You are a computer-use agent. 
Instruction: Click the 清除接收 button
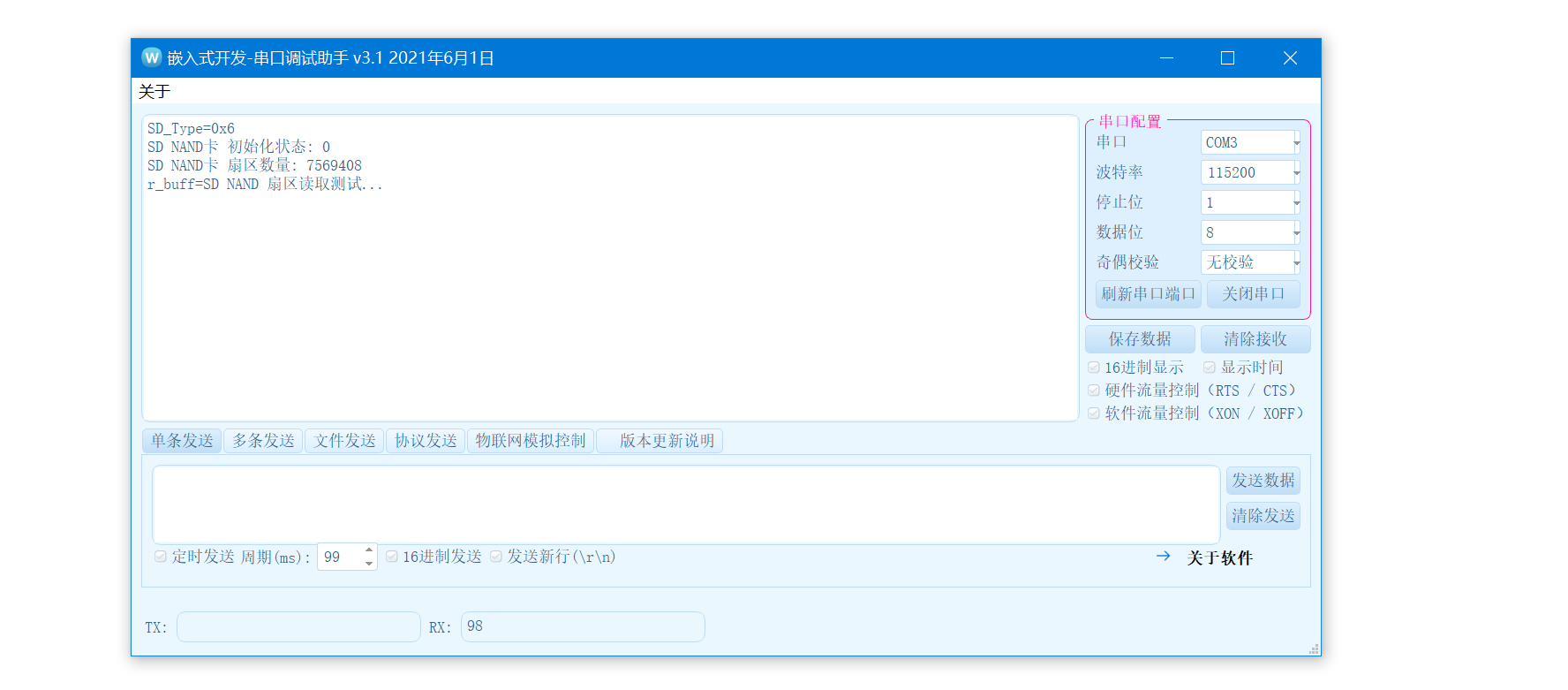(1255, 339)
